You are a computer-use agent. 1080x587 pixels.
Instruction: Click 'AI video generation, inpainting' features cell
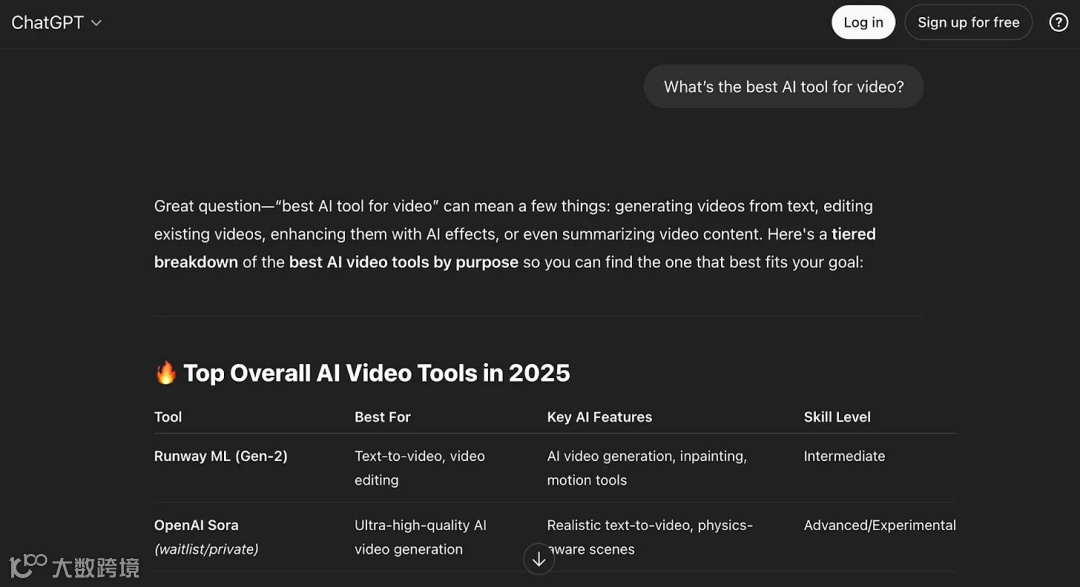[x=647, y=468]
